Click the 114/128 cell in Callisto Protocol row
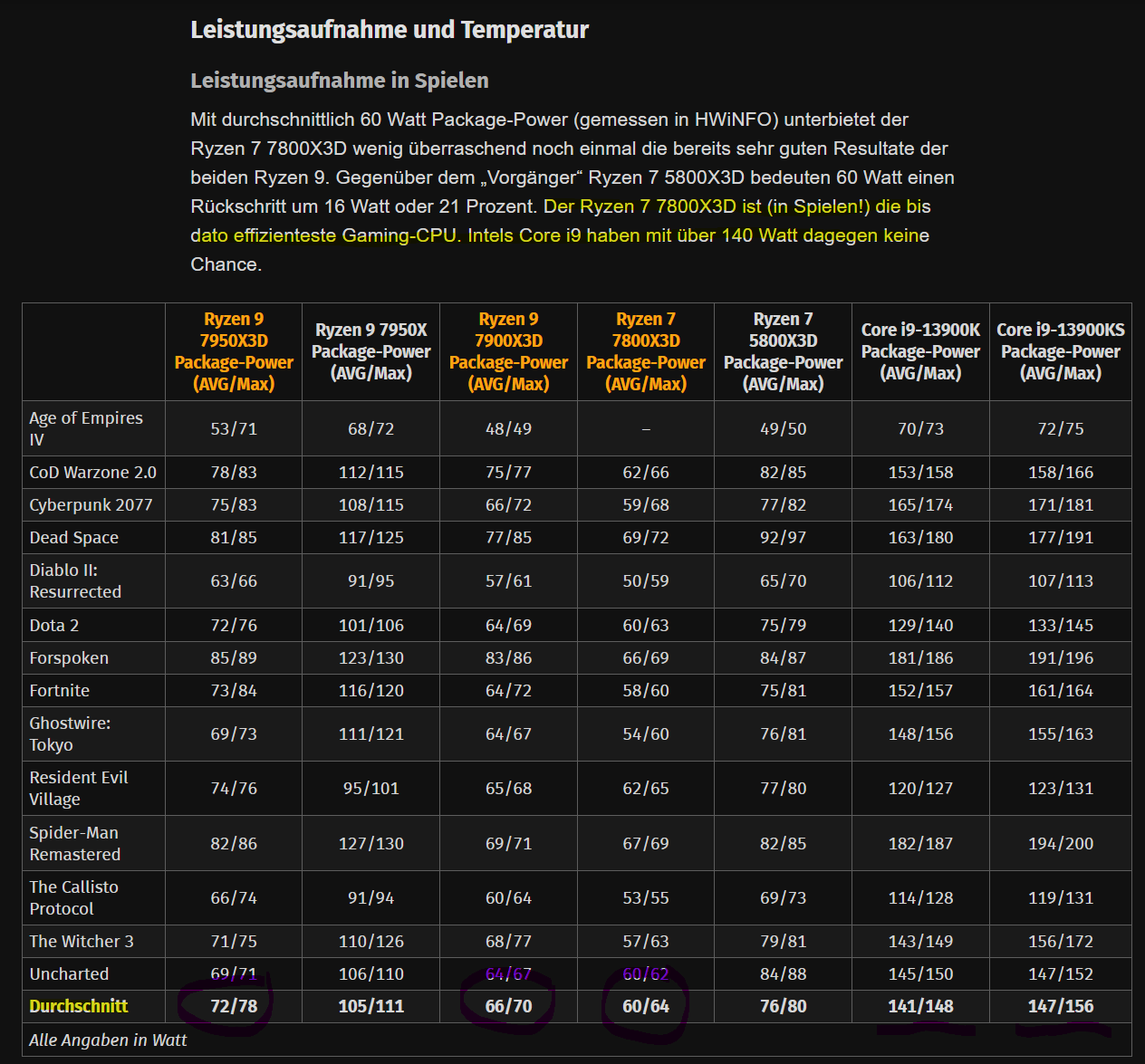The image size is (1145, 1064). [x=920, y=897]
